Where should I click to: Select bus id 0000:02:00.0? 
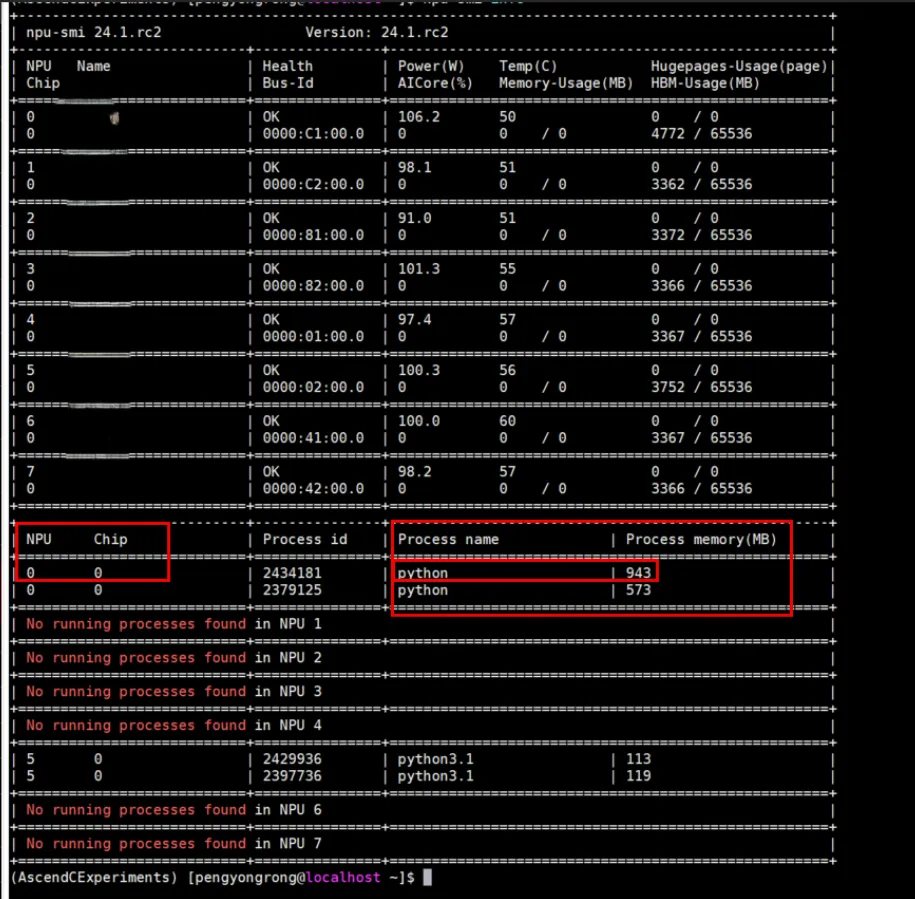[x=313, y=388]
